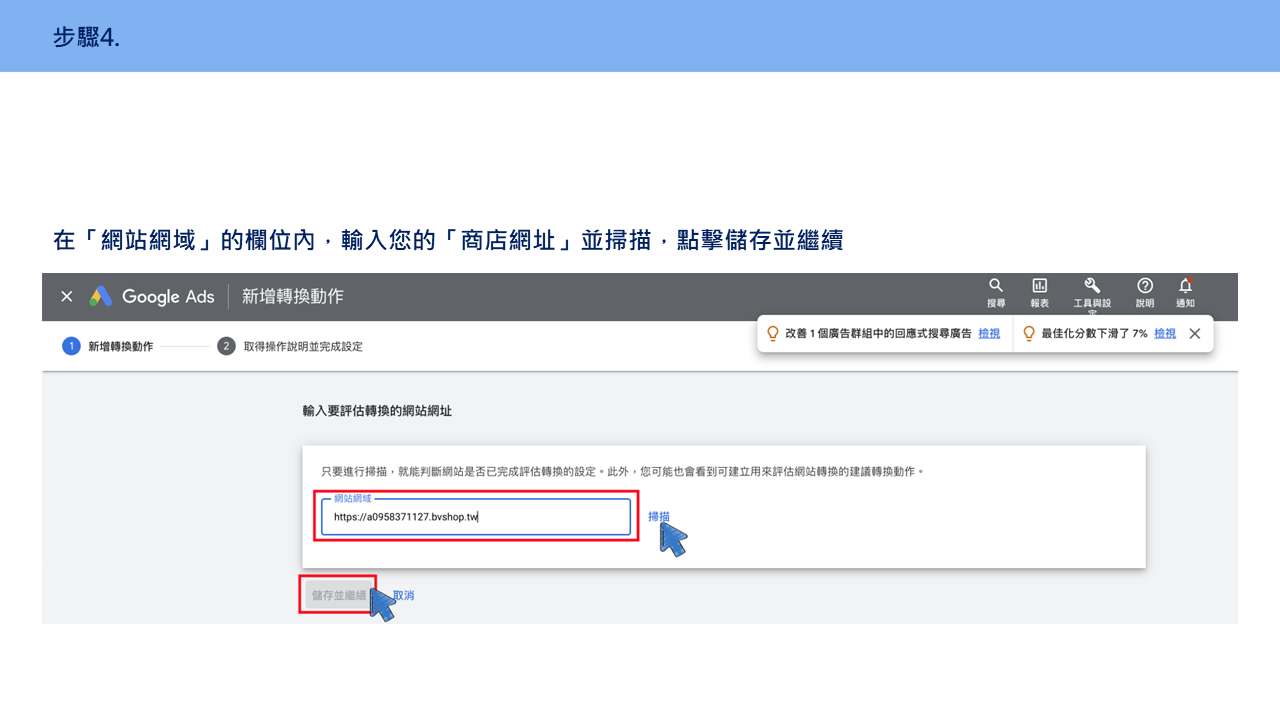Click the 新增轉換動作 title in header
This screenshot has width=1280, height=720.
pyautogui.click(x=293, y=297)
